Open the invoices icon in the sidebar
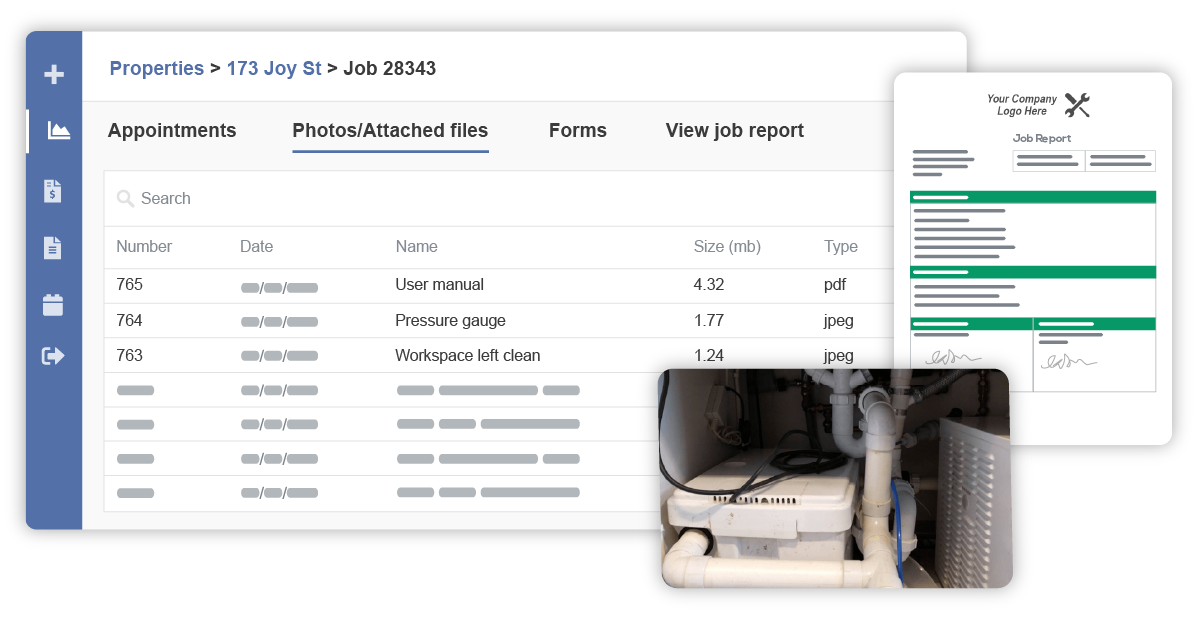Viewport: 1200px width, 618px height. pyautogui.click(x=54, y=190)
